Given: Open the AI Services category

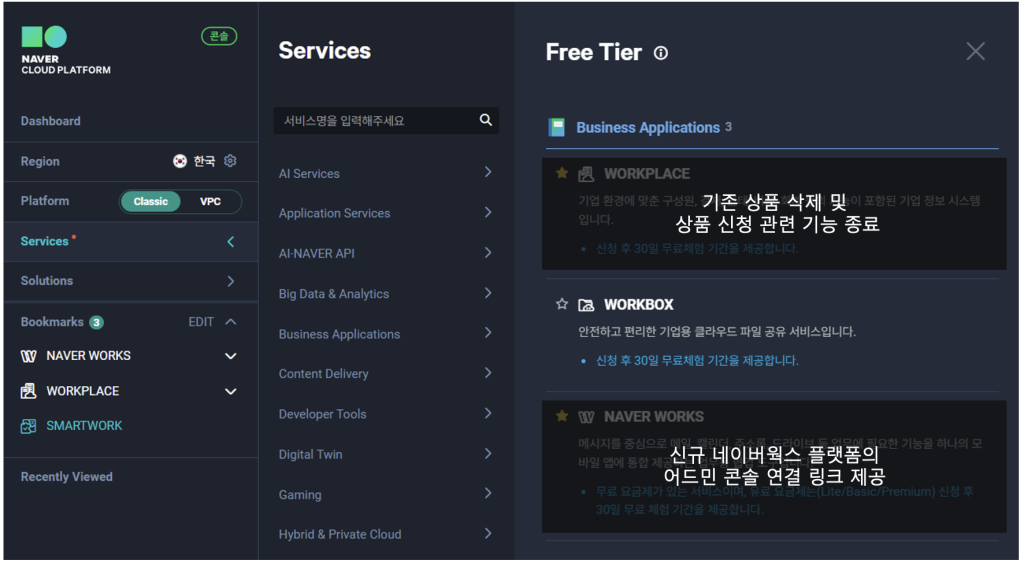Looking at the screenshot, I should click(385, 173).
